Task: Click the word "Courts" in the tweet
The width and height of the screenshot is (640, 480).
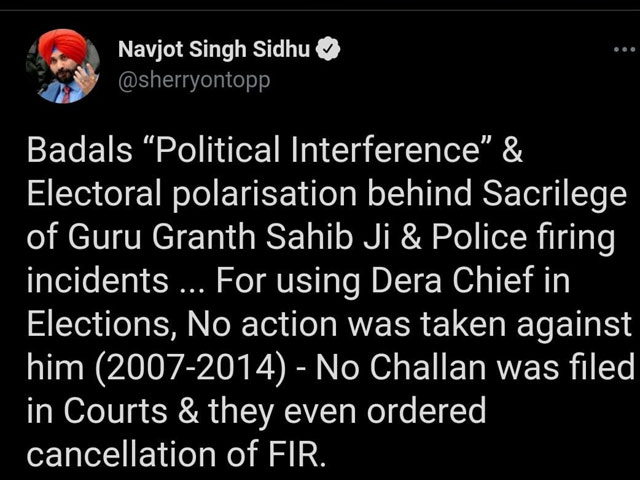Action: 116,411
